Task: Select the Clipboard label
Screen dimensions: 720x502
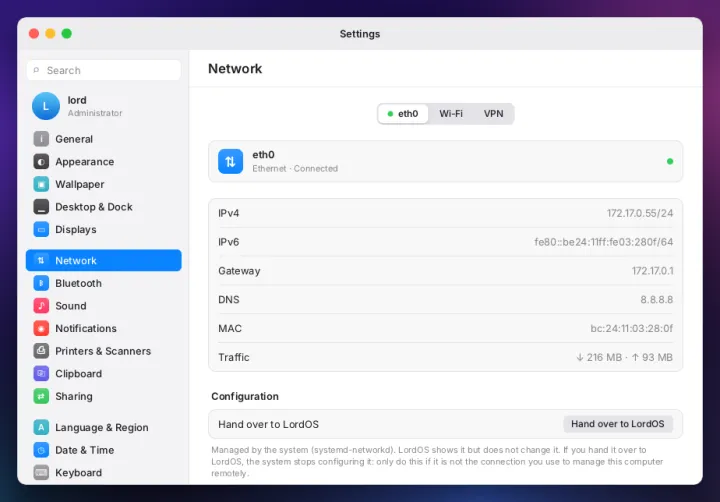Action: 79,373
